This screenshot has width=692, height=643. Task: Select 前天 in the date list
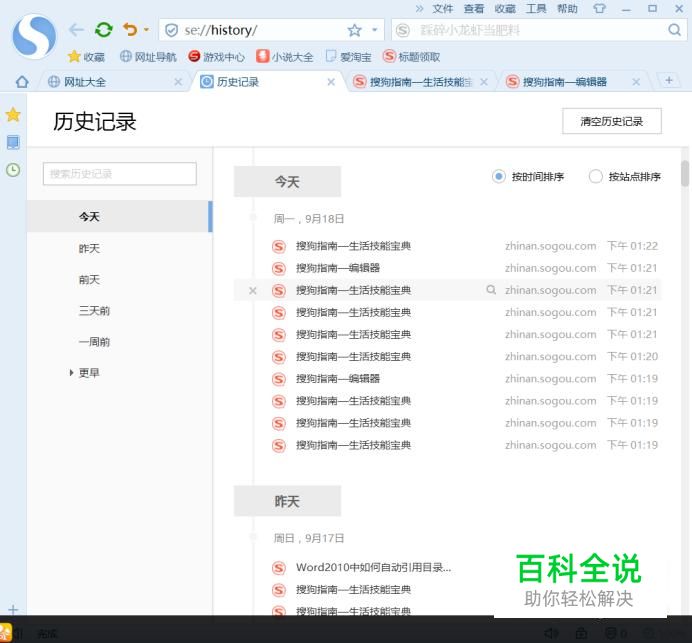tap(90, 279)
